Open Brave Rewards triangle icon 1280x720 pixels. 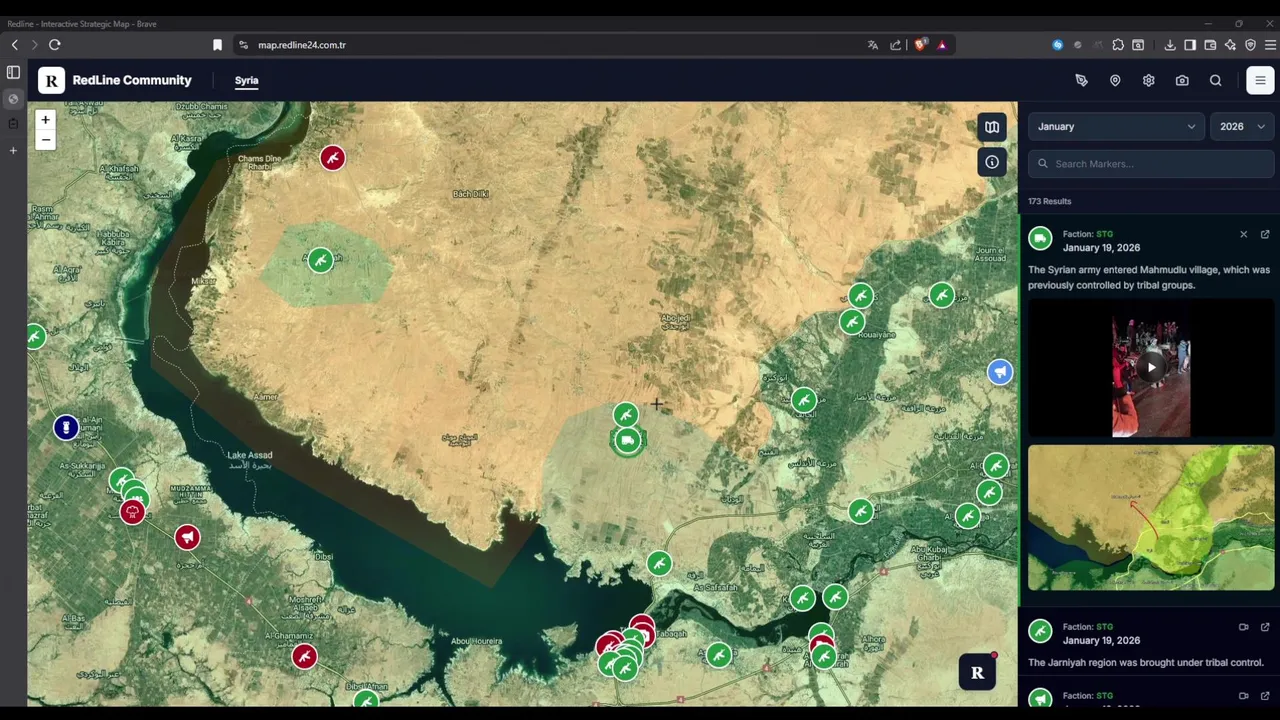(x=942, y=45)
